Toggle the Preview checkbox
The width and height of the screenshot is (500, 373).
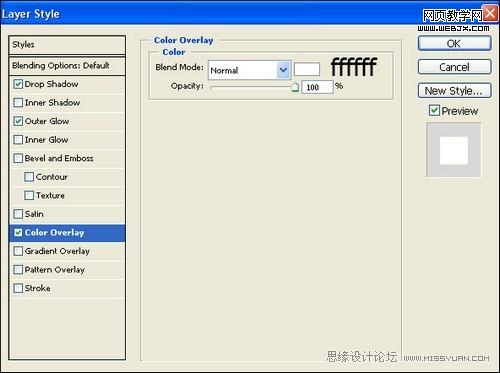434,110
